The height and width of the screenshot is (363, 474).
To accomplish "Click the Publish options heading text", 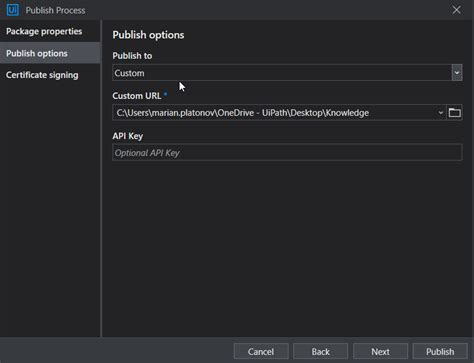I will [148, 35].
